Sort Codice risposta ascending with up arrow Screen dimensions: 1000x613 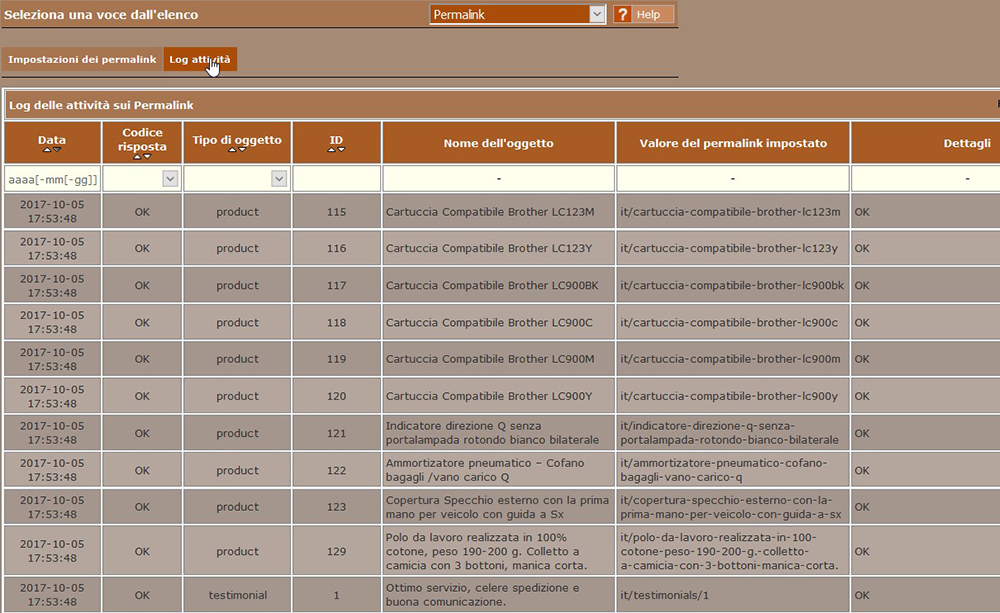[x=137, y=157]
